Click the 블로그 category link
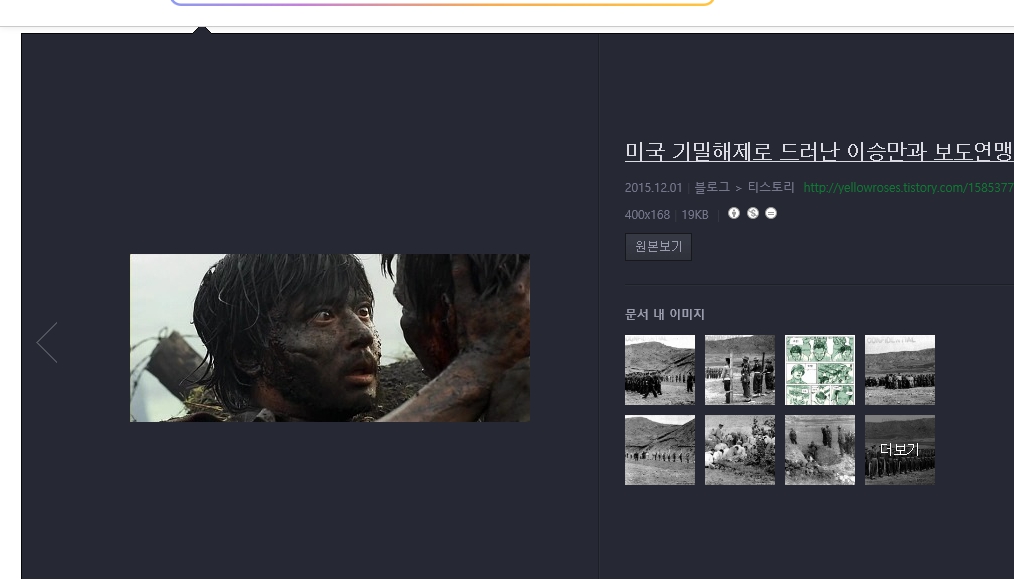Viewport: 1014px width, 580px height. coord(711,188)
